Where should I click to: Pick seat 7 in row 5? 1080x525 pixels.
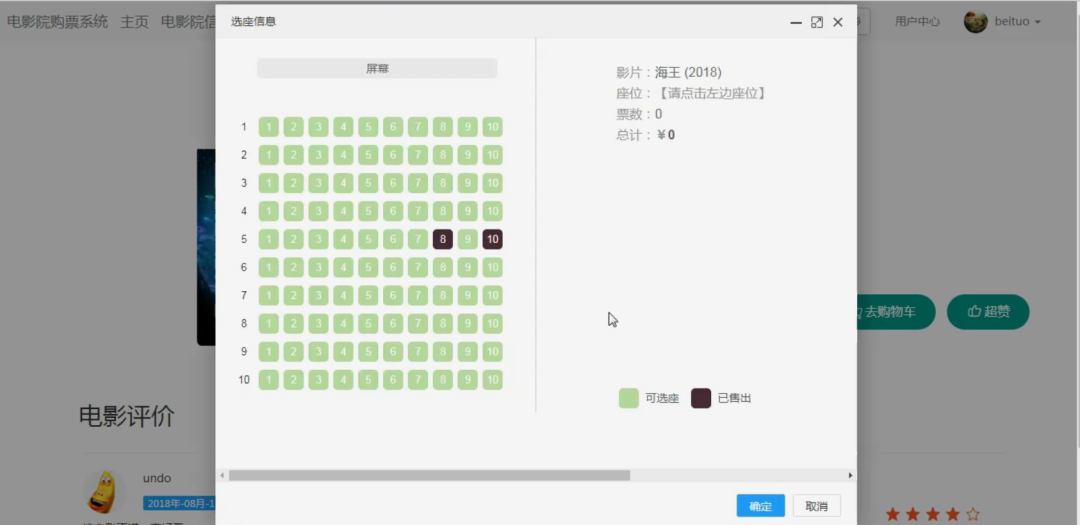click(x=418, y=239)
